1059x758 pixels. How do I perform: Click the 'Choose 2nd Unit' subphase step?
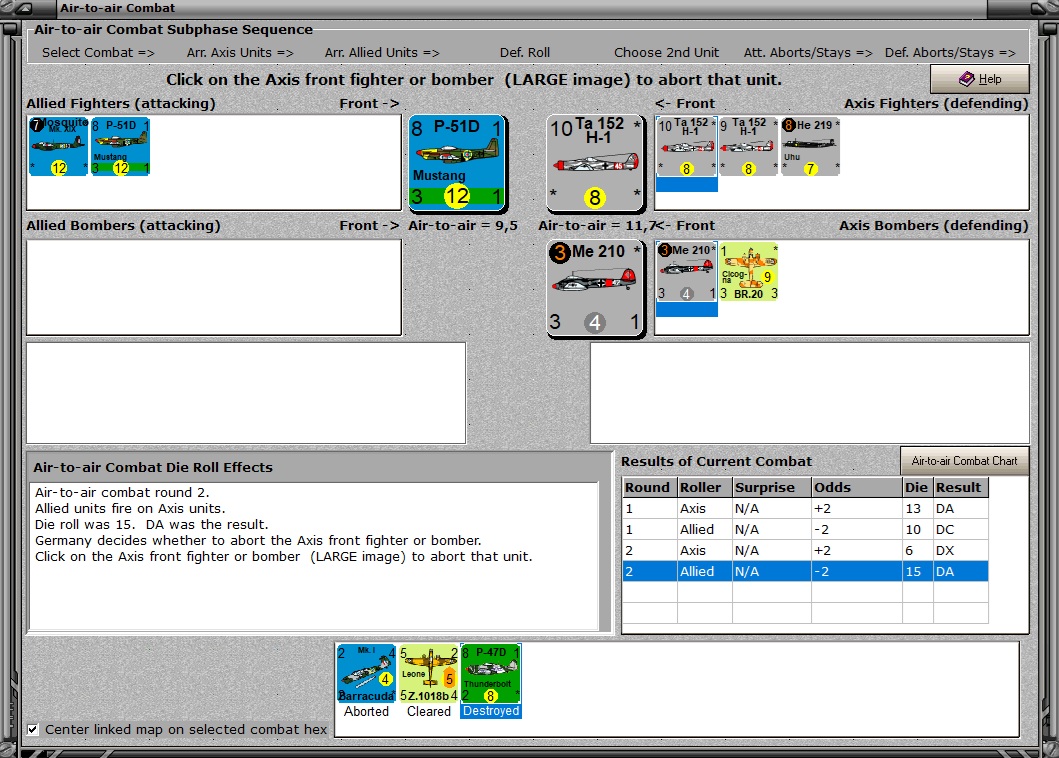[x=667, y=53]
